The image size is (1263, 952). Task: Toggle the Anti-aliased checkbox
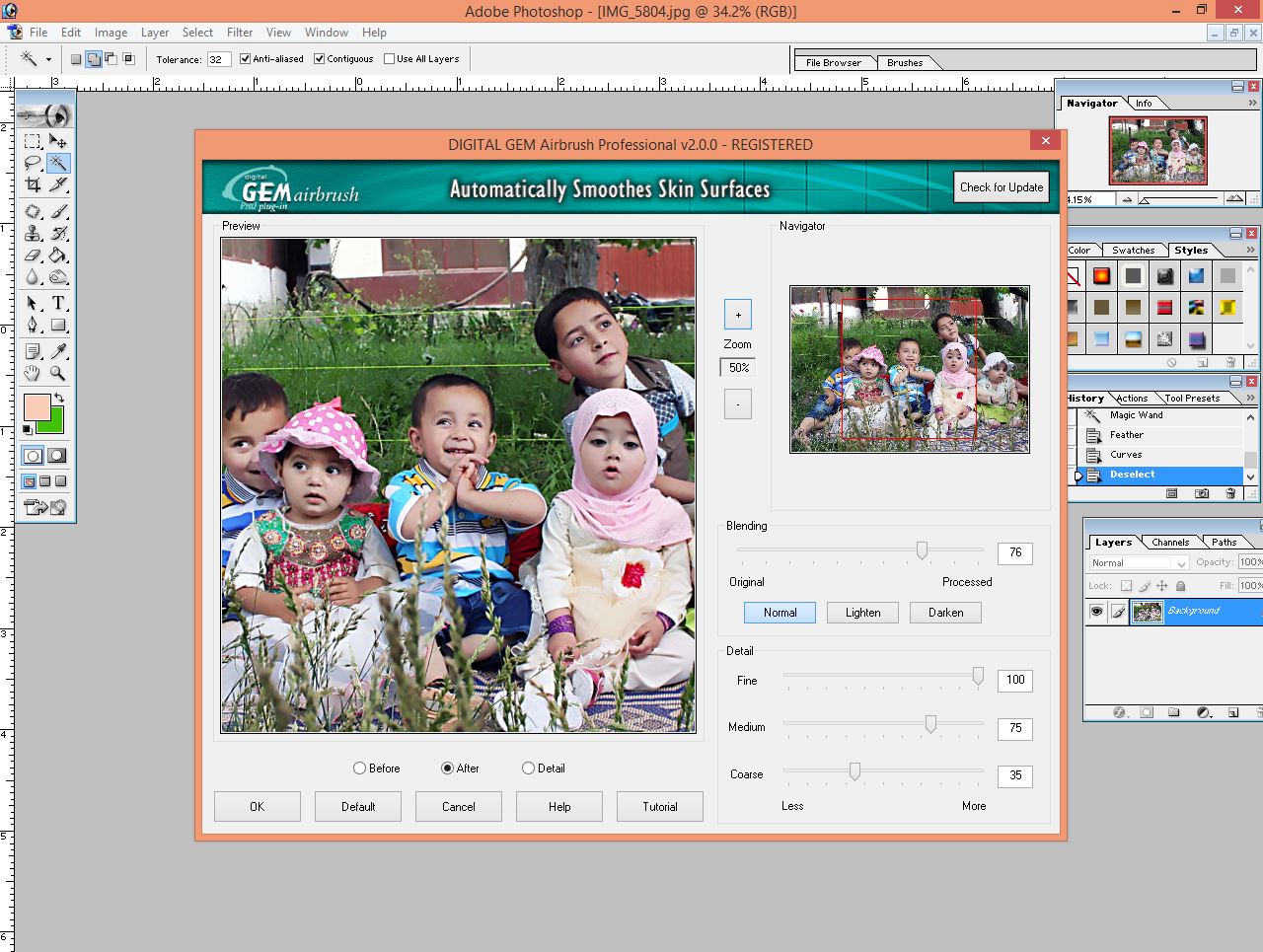point(245,58)
